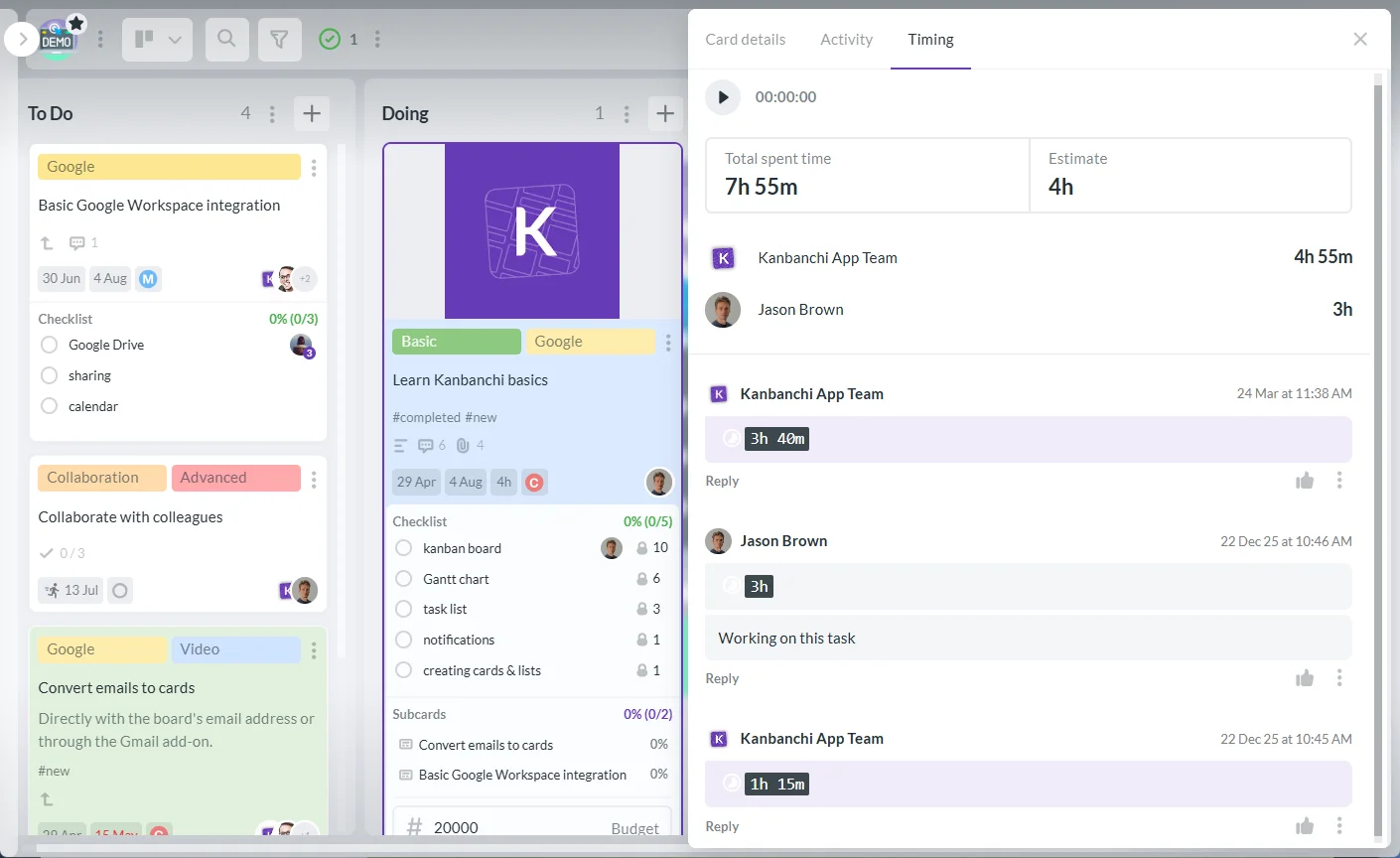Open the board view switcher dropdown
The image size is (1400, 858).
pos(157,39)
